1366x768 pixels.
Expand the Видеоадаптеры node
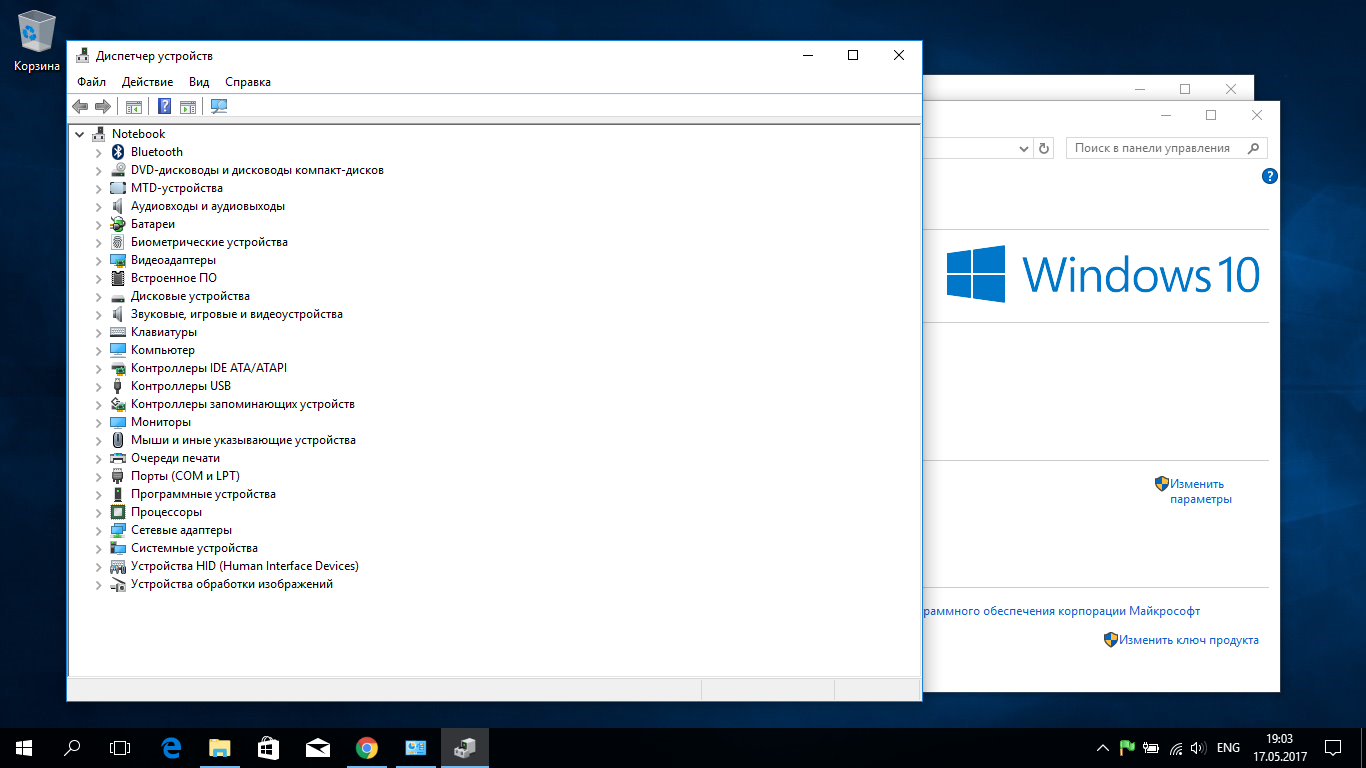98,260
